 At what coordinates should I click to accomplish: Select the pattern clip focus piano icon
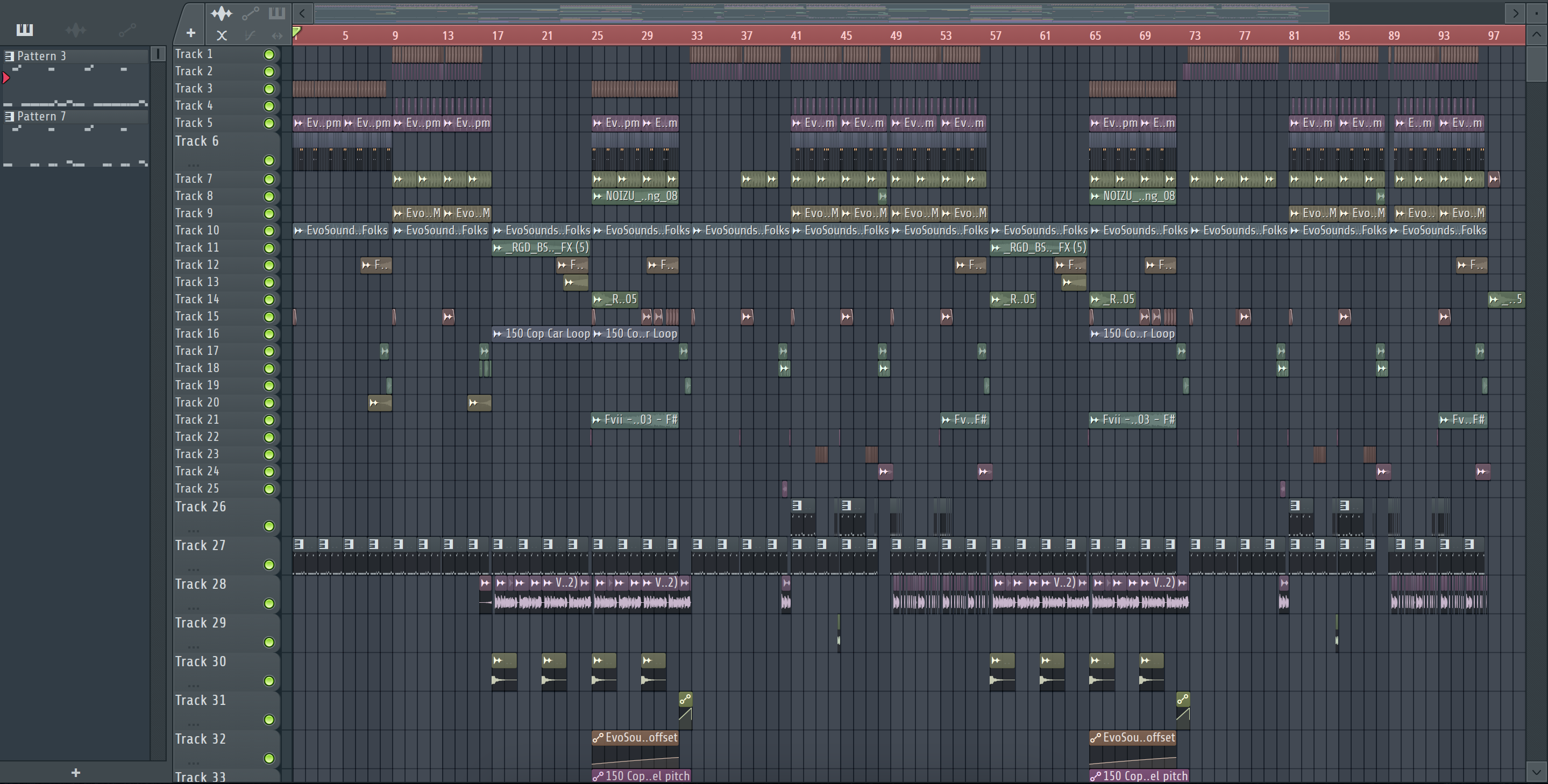(276, 13)
